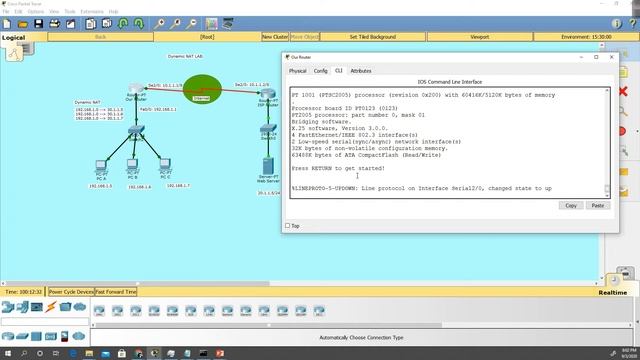
Task: Open the File menu
Action: pos(6,11)
